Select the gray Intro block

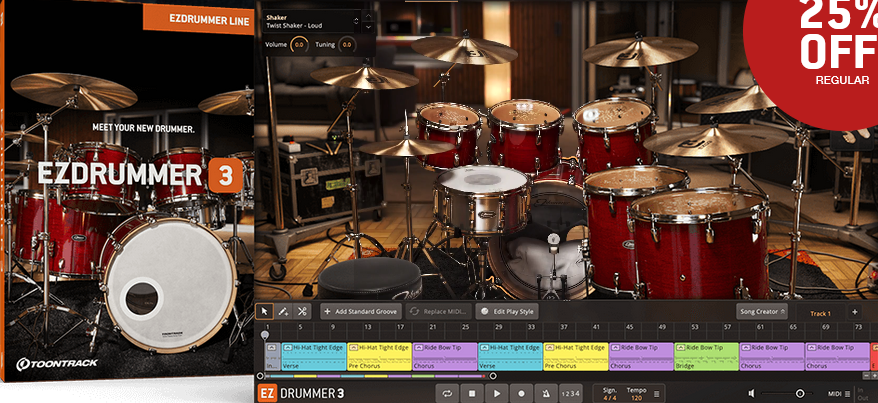(x=272, y=357)
